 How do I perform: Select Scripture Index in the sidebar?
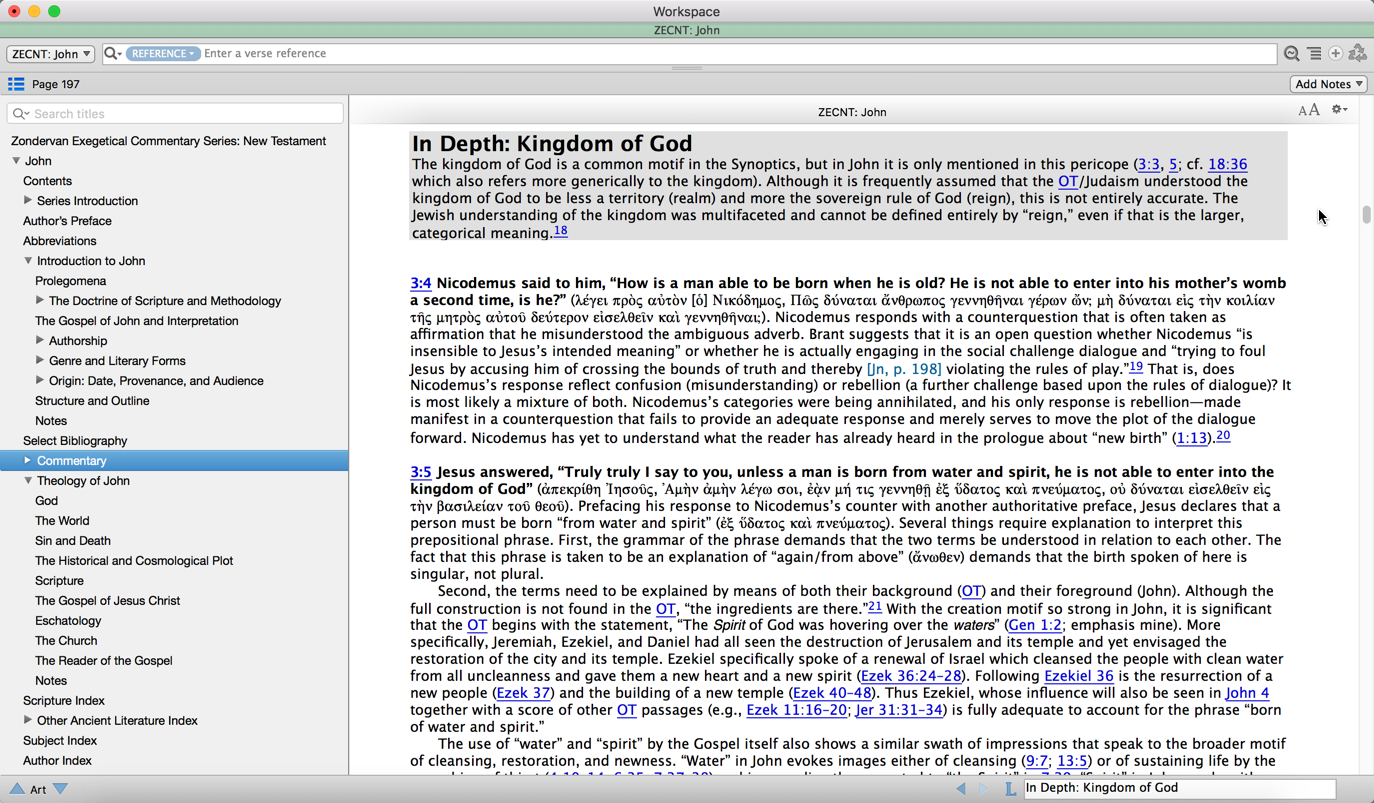64,701
